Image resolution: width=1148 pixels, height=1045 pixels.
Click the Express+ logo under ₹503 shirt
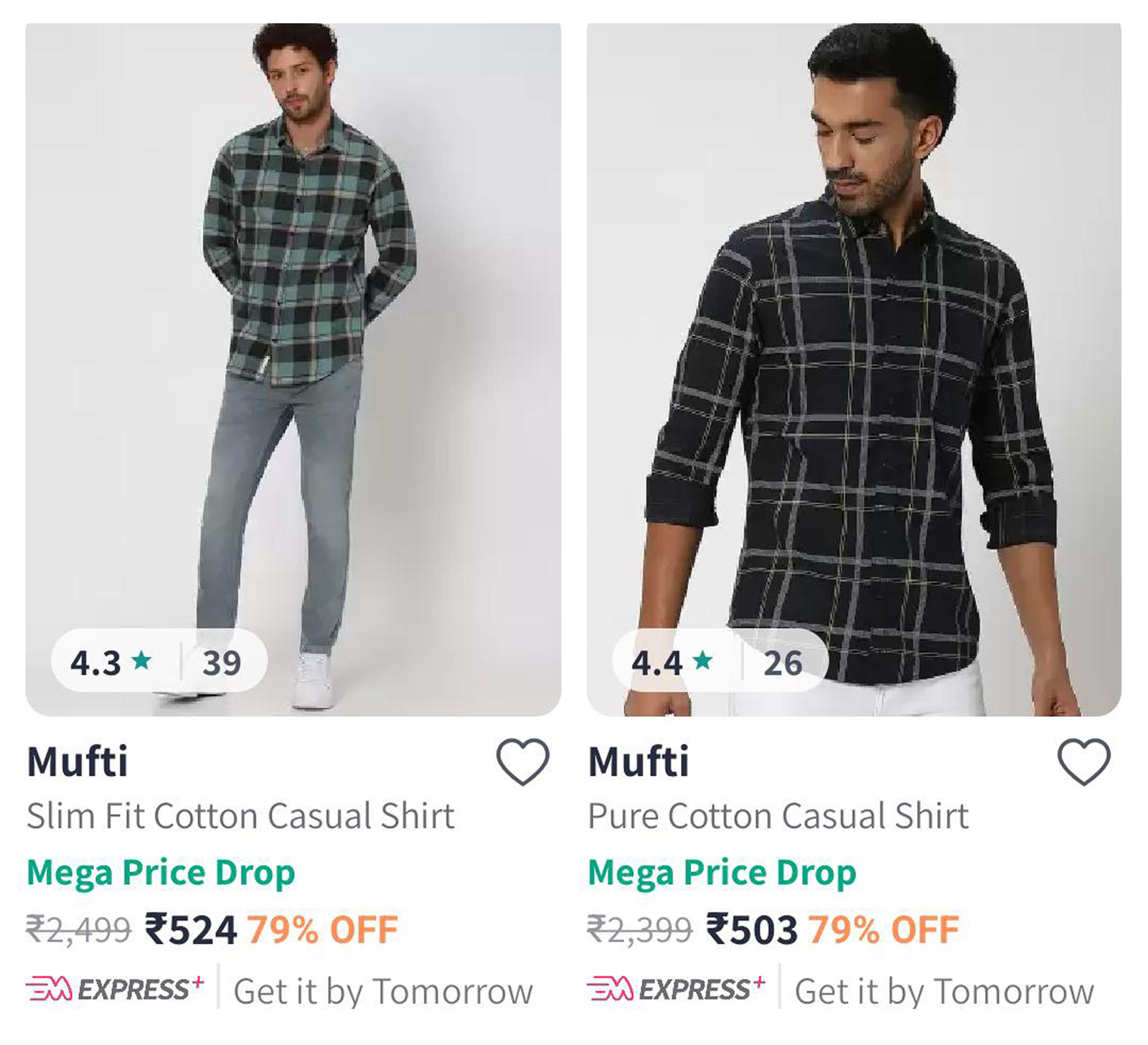(x=677, y=990)
